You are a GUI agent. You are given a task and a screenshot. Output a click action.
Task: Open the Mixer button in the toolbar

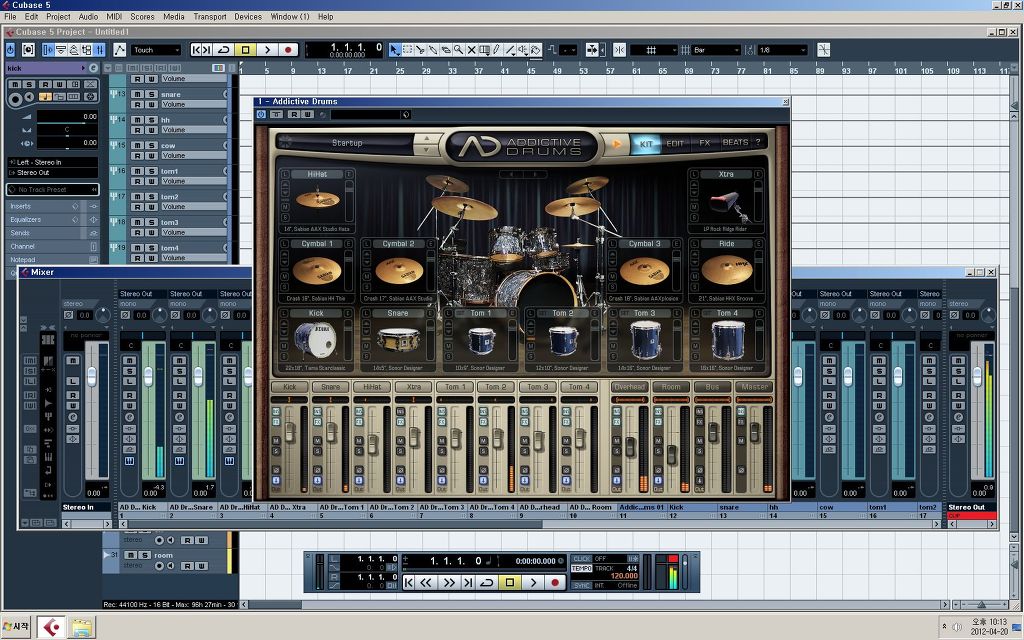99,50
